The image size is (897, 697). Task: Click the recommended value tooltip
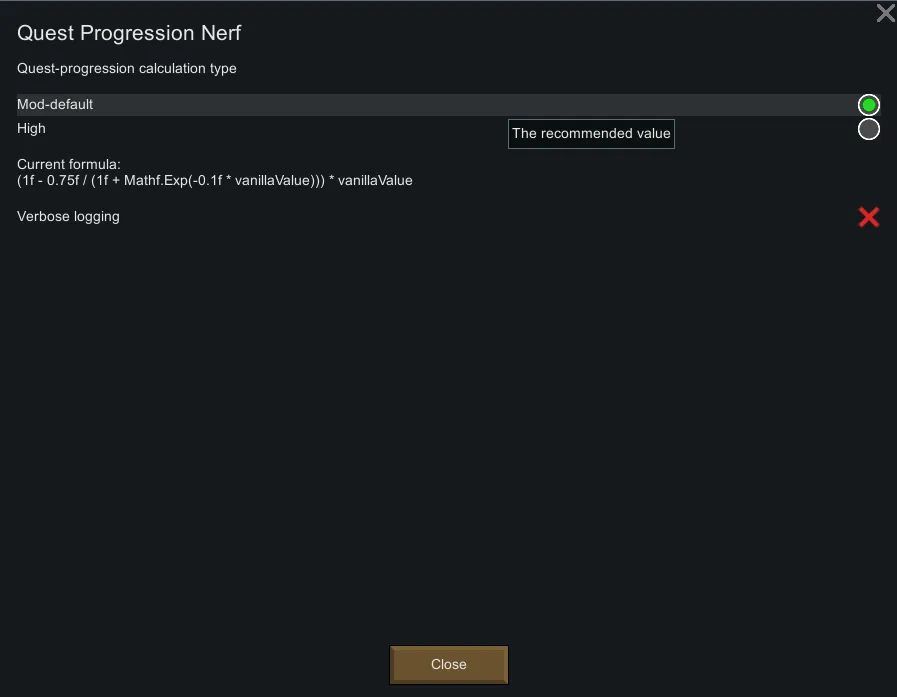[x=591, y=134]
